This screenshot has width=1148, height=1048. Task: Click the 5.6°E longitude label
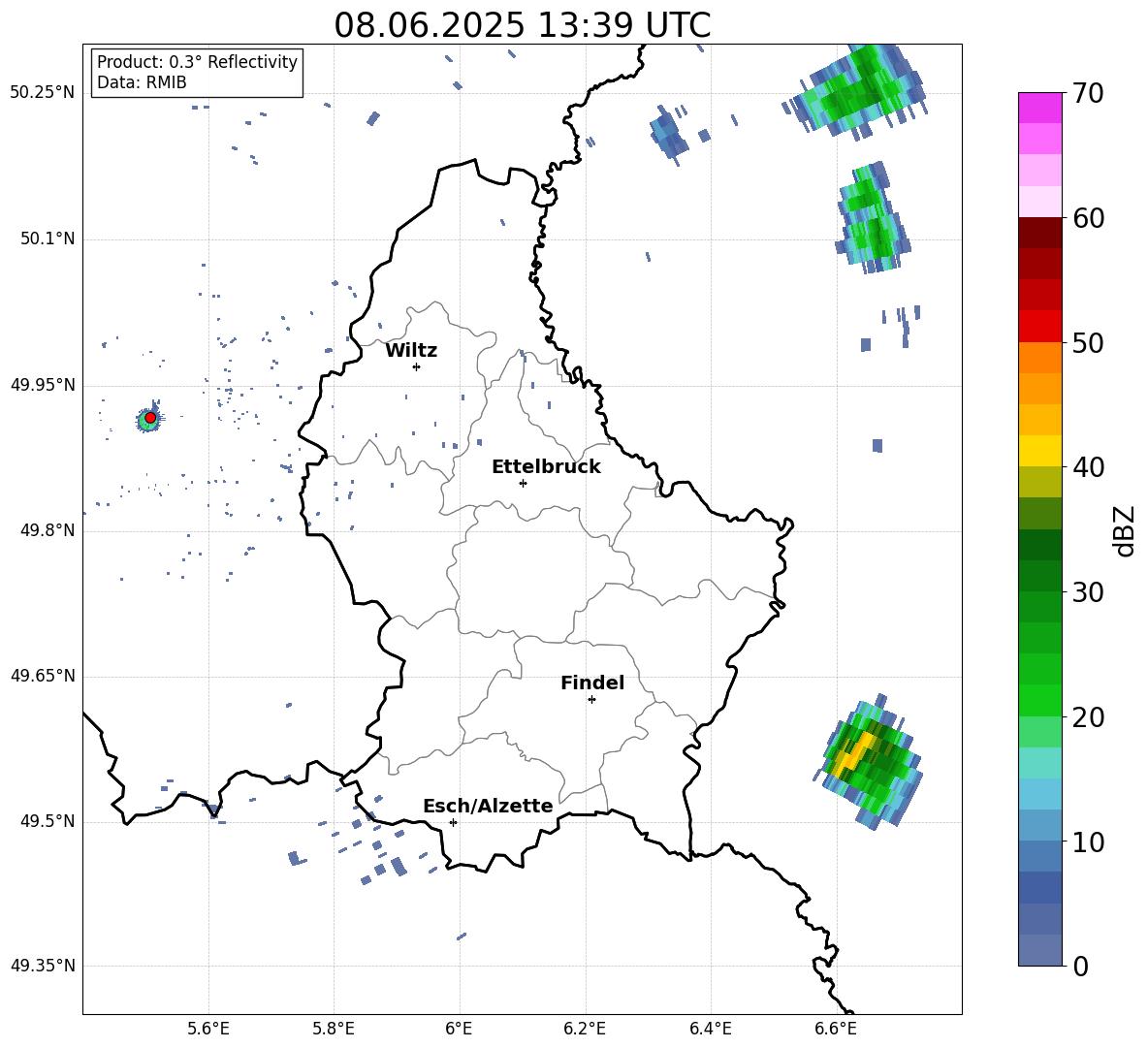pos(208,1029)
